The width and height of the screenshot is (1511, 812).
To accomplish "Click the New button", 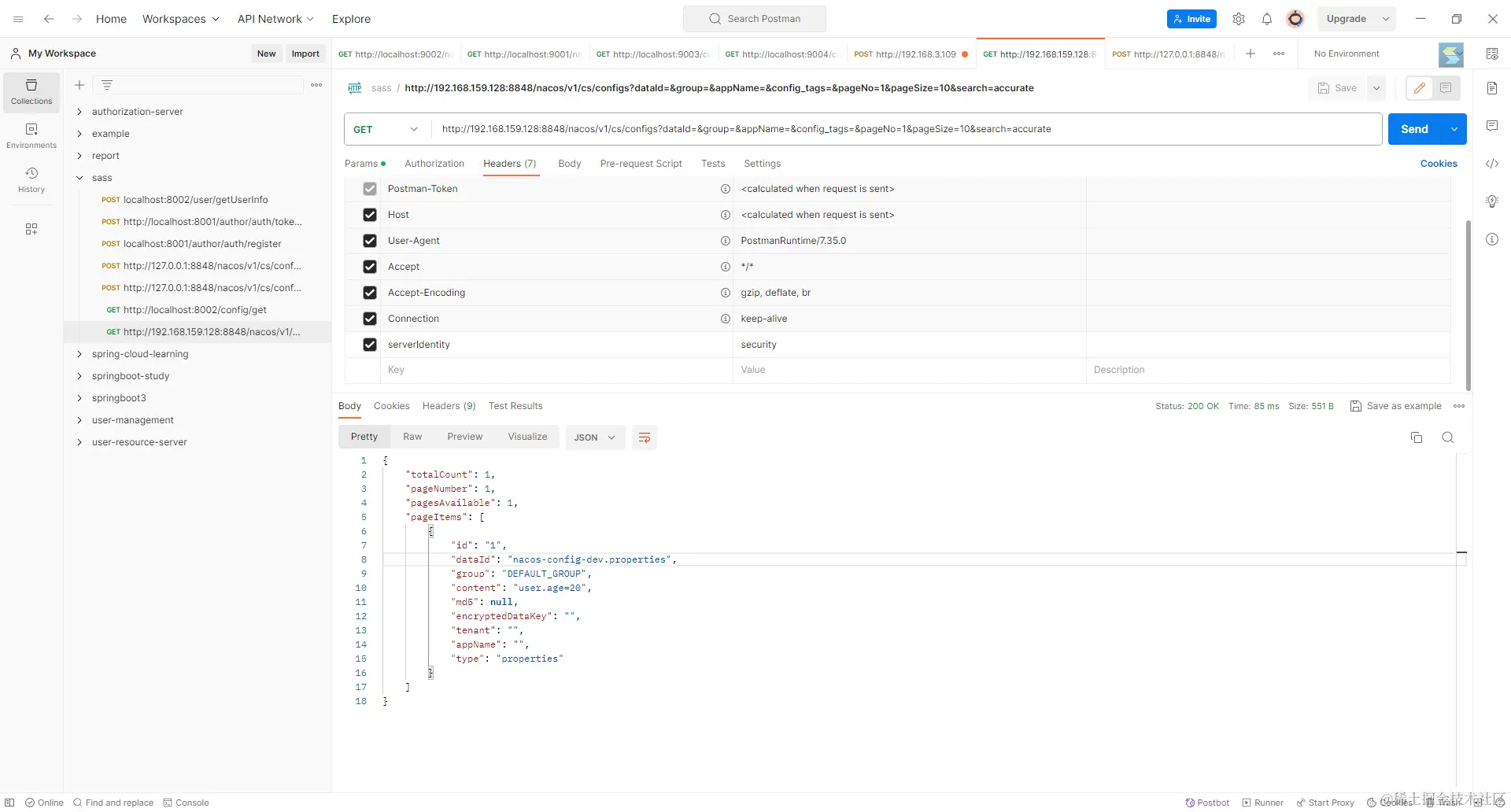I will click(267, 54).
